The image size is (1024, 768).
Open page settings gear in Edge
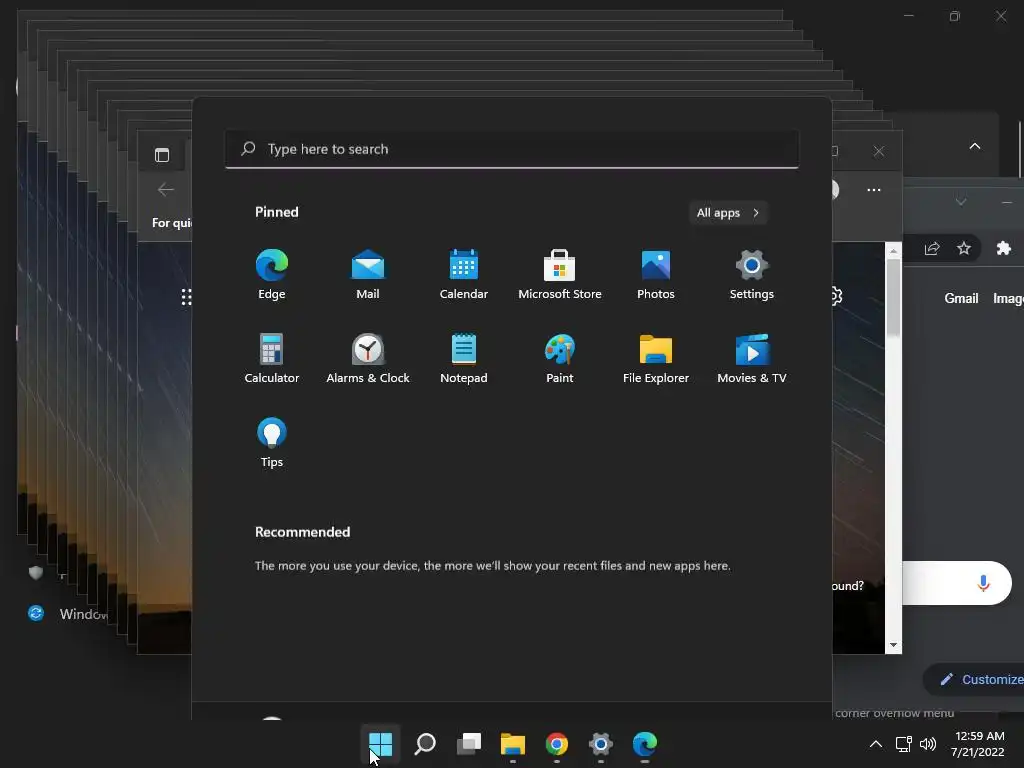837,296
